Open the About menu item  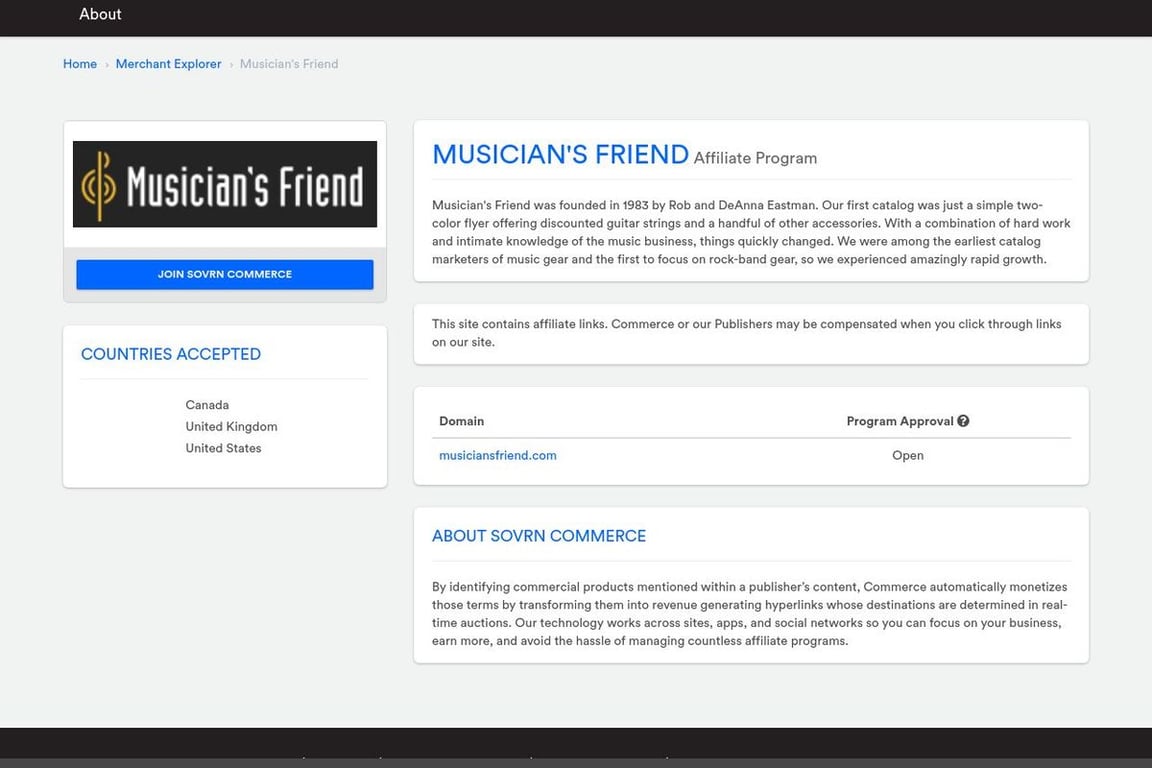tap(100, 14)
